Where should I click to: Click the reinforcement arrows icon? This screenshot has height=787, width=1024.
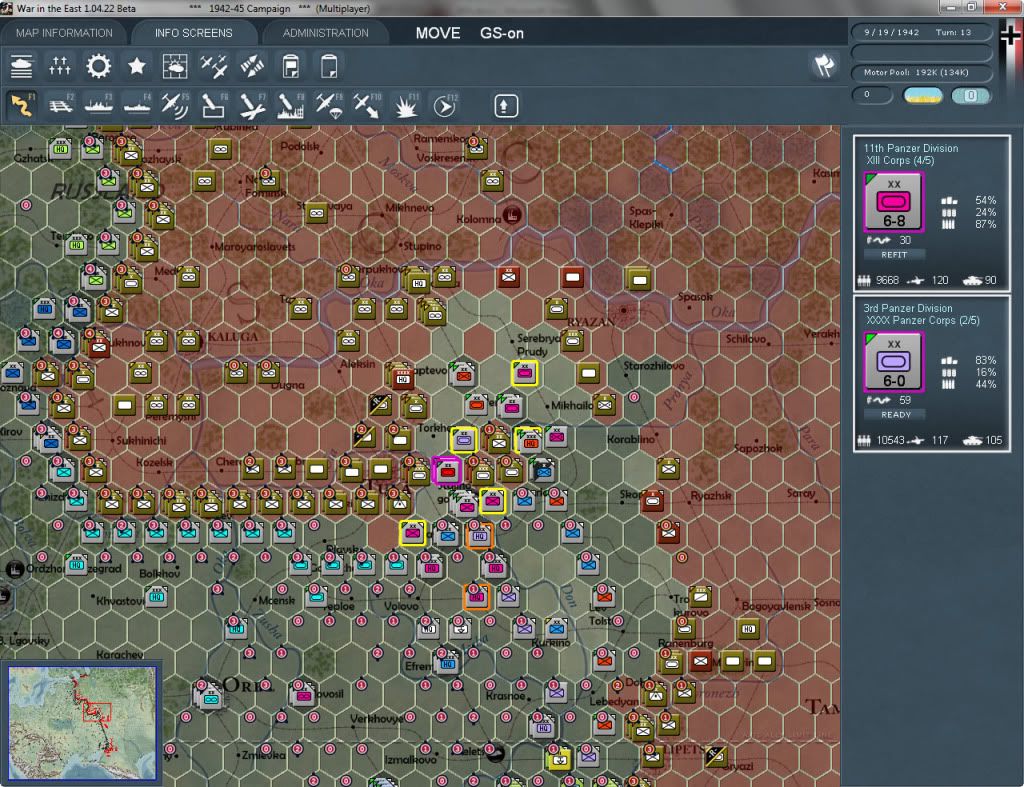point(252,67)
